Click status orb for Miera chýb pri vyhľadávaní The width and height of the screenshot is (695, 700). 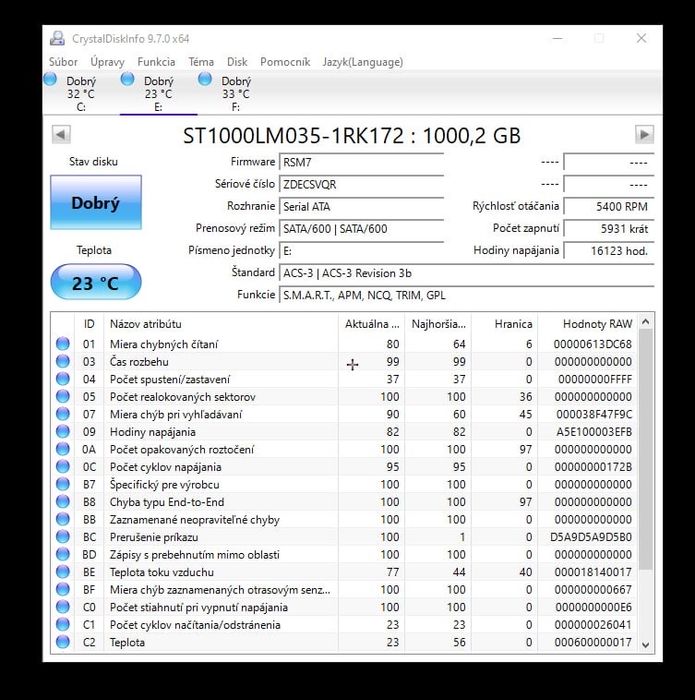pos(63,413)
